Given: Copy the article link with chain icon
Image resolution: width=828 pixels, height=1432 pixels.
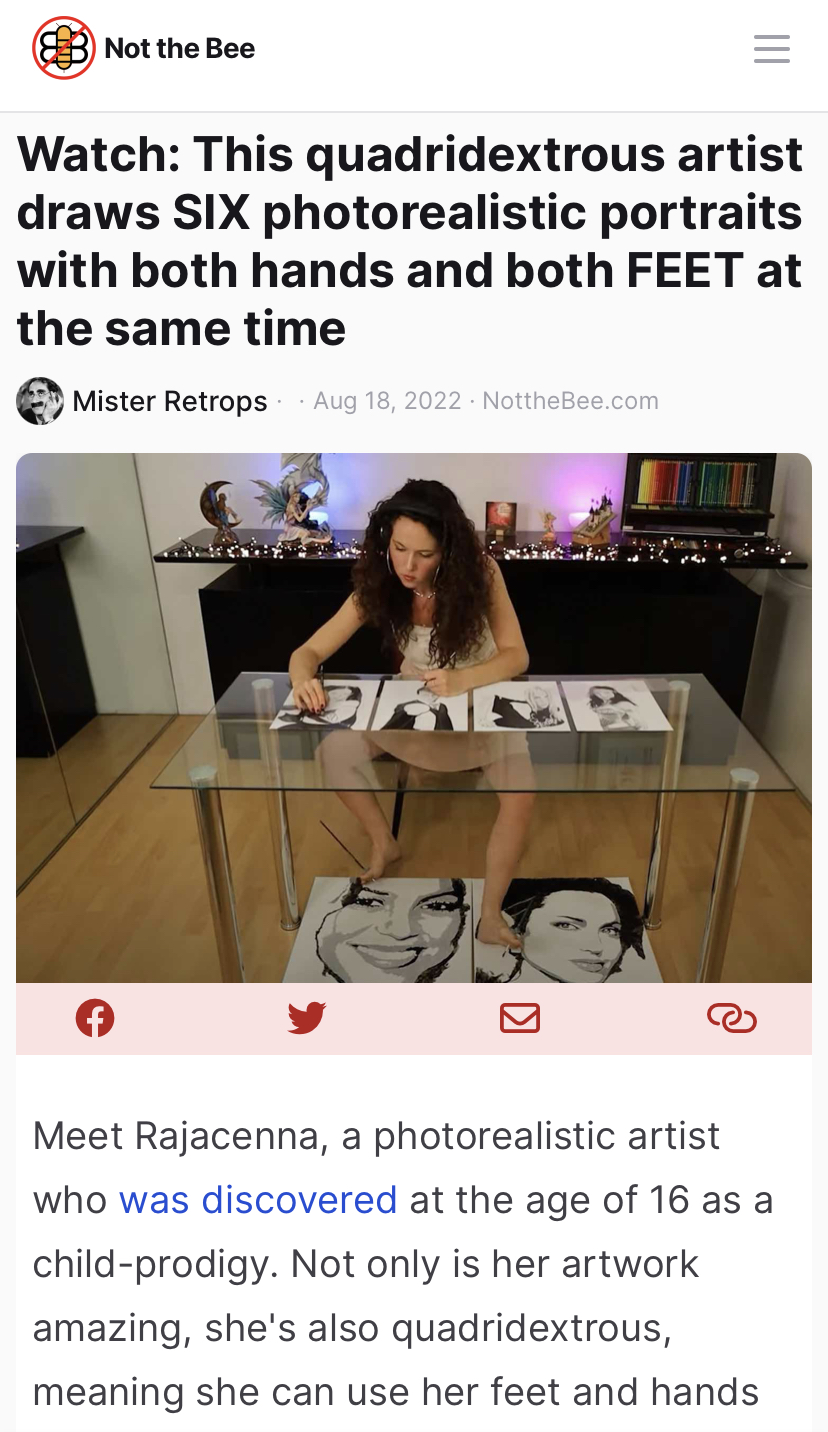Looking at the screenshot, I should (732, 1018).
